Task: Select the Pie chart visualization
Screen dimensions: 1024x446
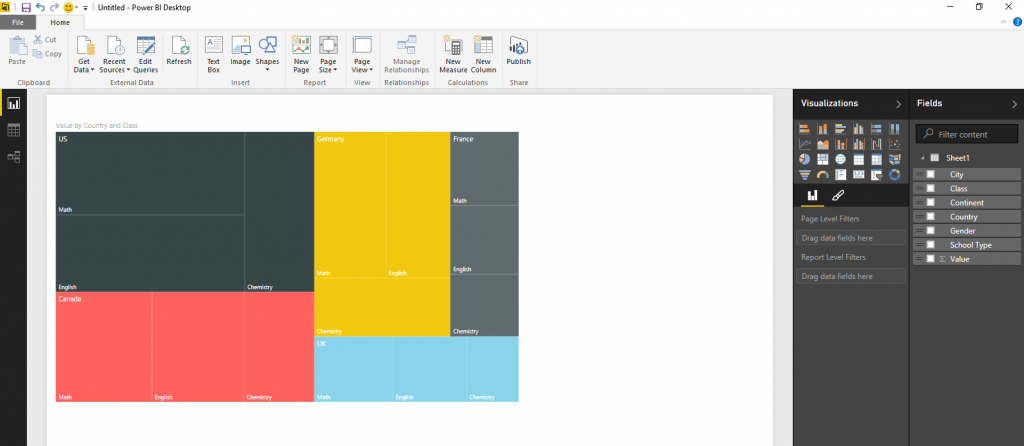Action: pyautogui.click(x=805, y=159)
